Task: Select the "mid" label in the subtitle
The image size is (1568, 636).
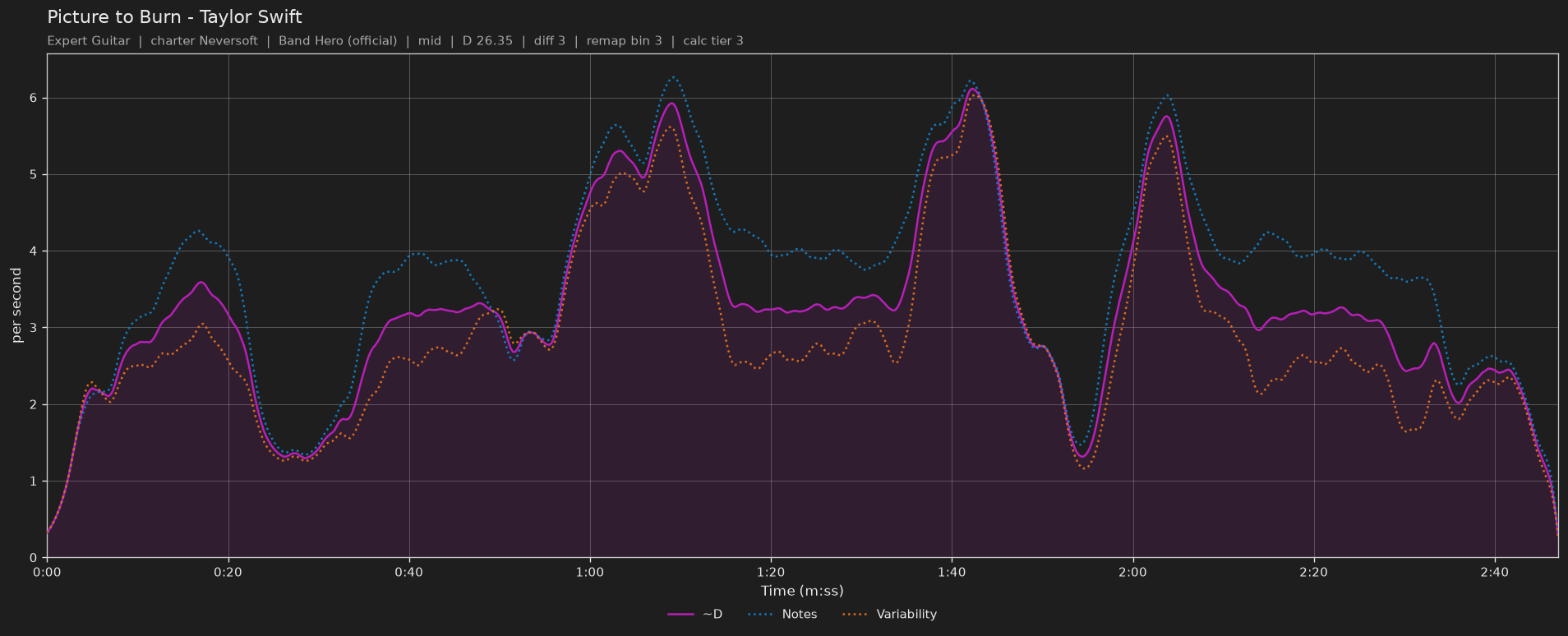Action: (430, 41)
